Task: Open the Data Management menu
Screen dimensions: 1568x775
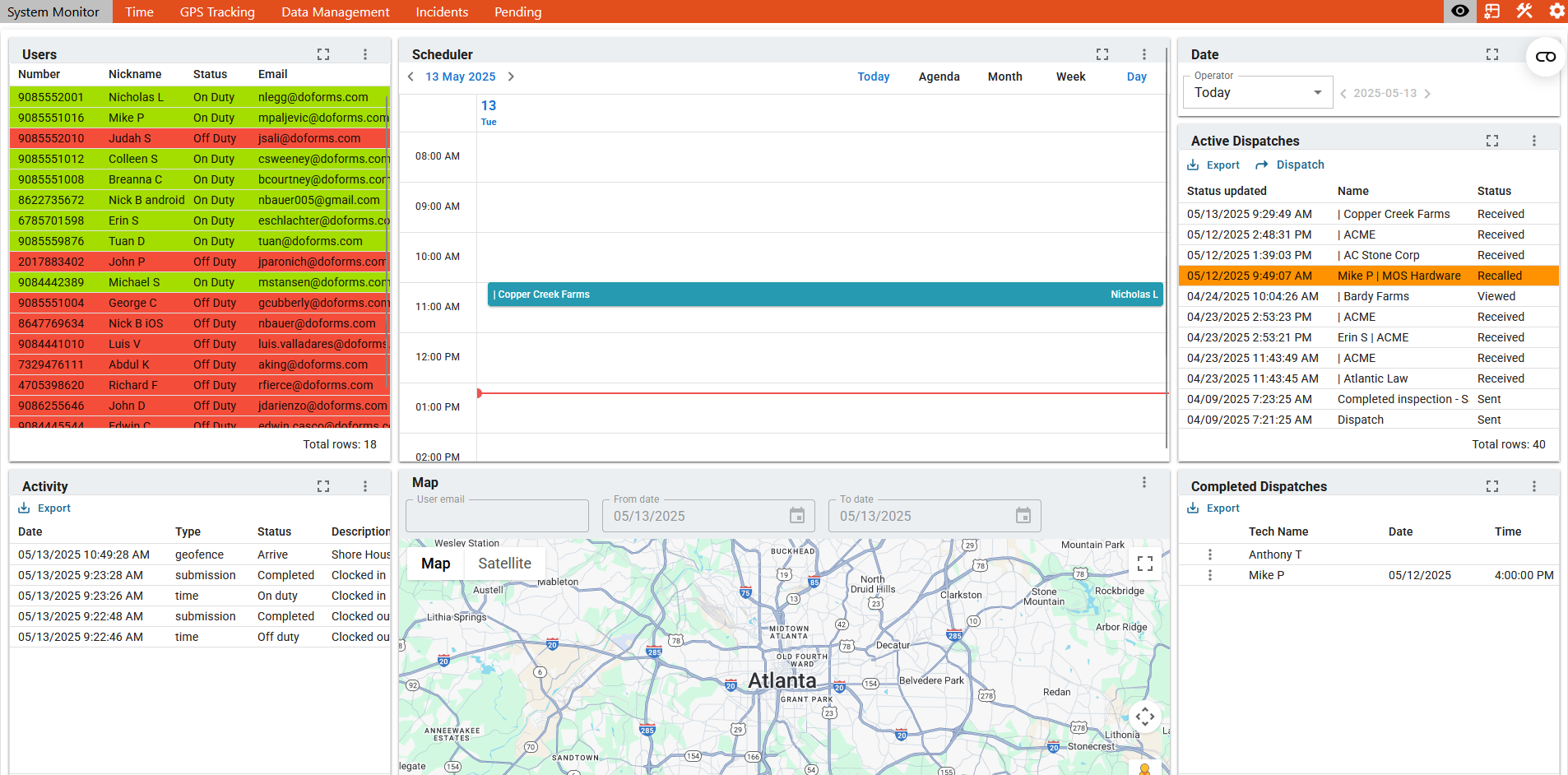Action: click(336, 12)
